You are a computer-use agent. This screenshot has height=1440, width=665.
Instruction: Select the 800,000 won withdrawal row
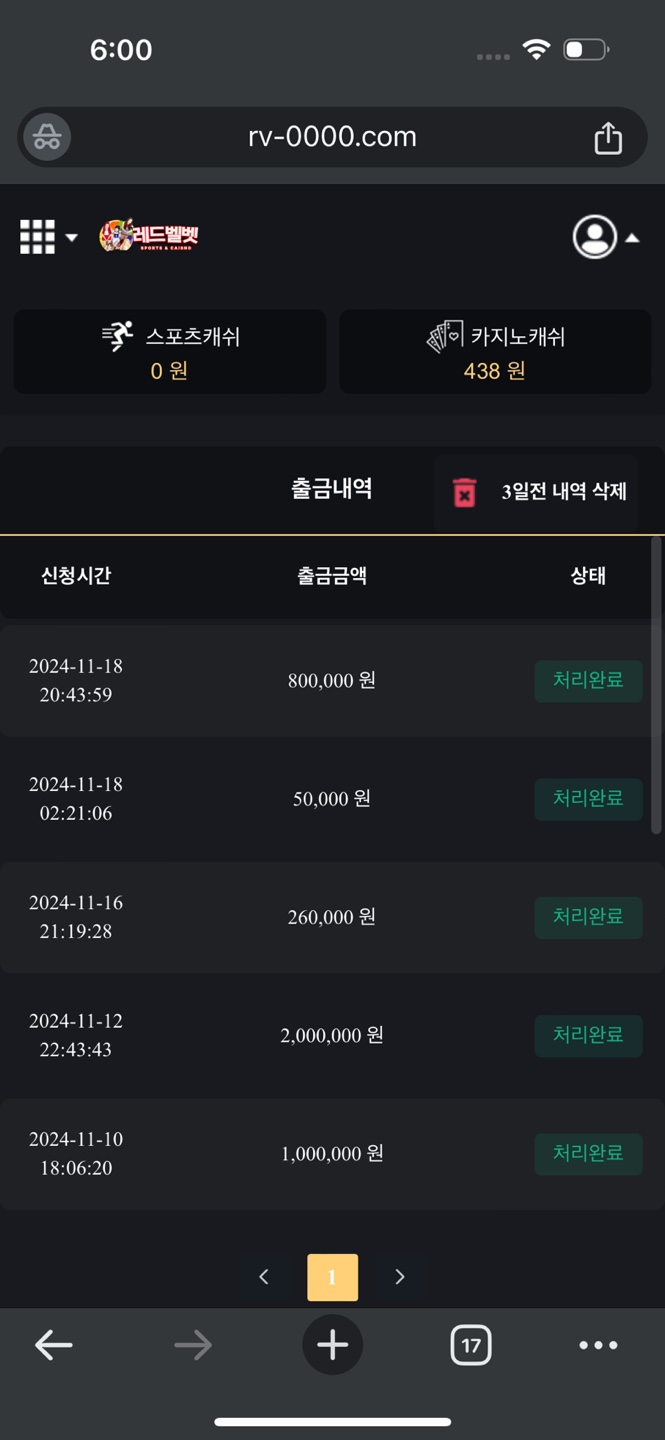(x=330, y=681)
